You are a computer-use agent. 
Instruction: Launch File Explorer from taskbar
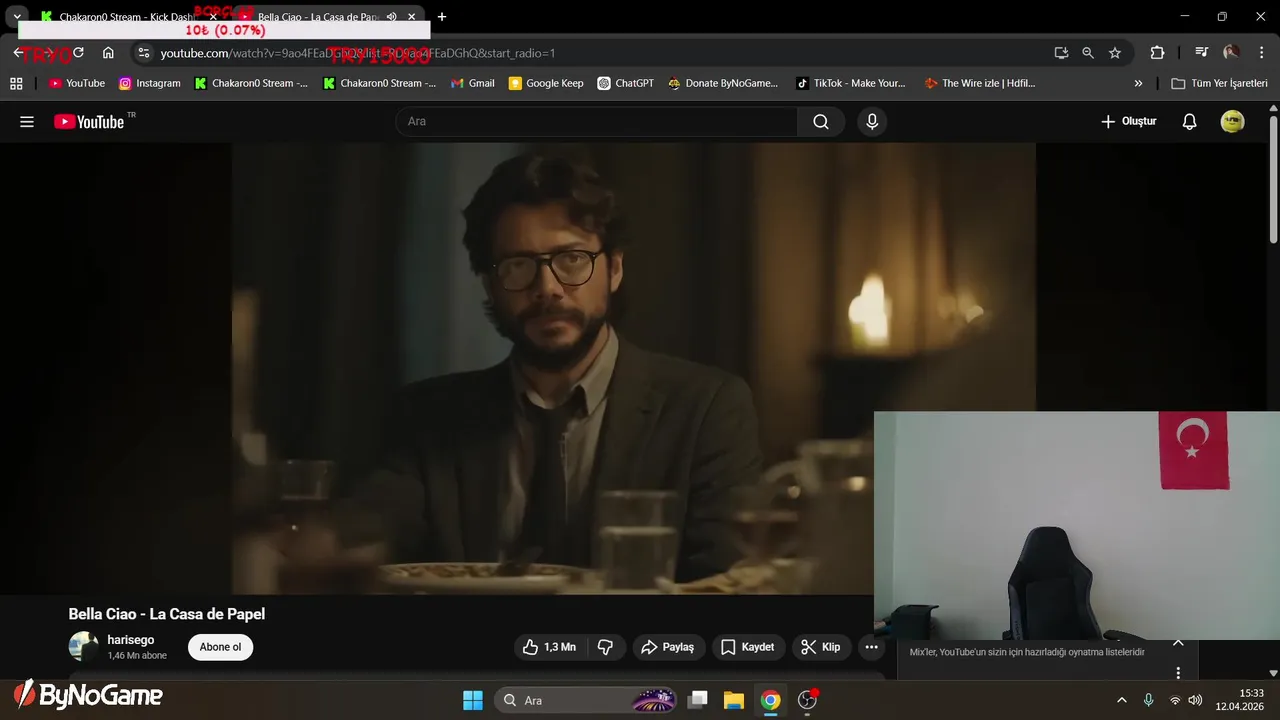pos(734,700)
